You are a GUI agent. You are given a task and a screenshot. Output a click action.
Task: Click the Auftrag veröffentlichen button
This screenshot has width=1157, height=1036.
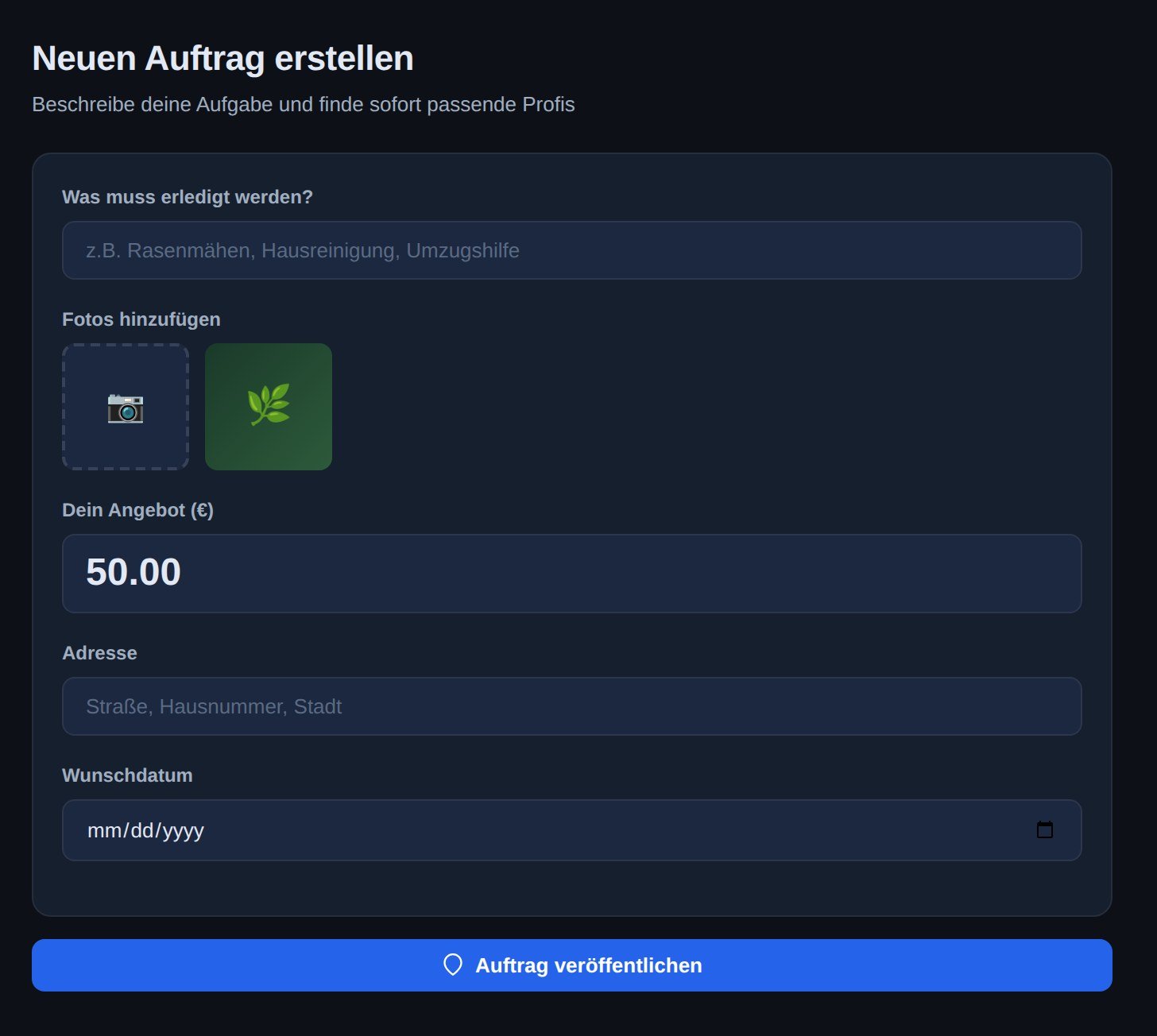572,965
